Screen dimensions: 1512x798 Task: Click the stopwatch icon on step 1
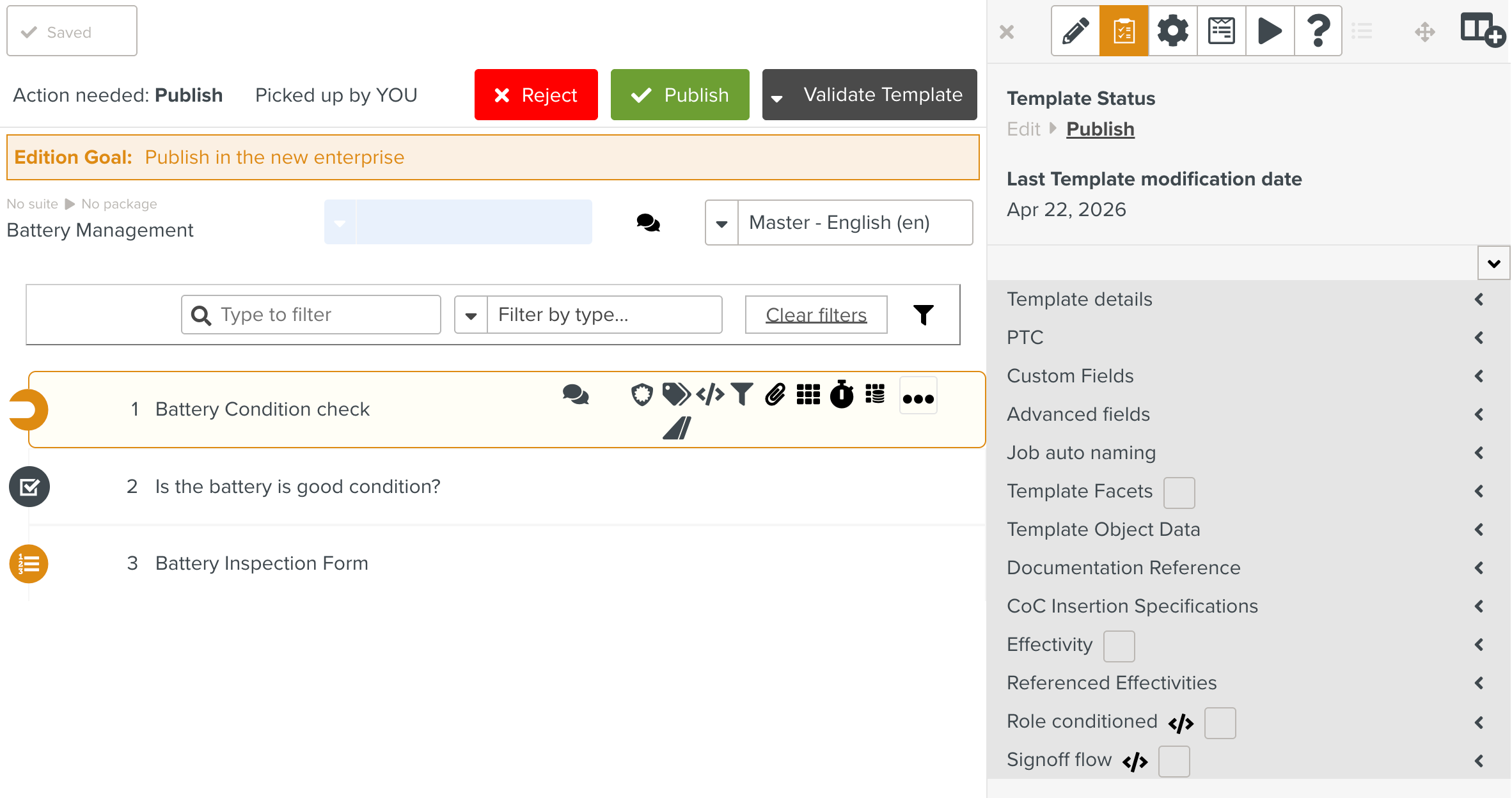tap(841, 395)
